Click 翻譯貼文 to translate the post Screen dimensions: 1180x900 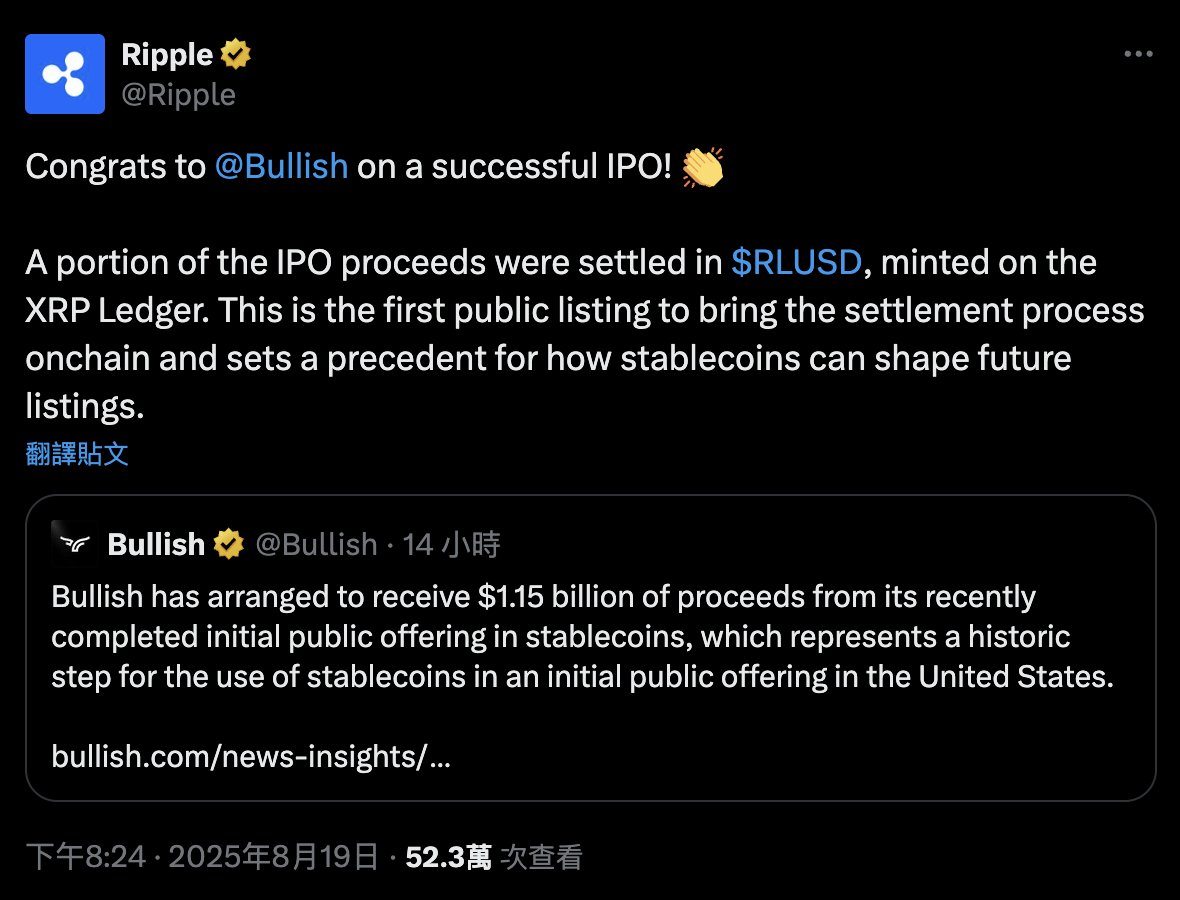tap(76, 454)
